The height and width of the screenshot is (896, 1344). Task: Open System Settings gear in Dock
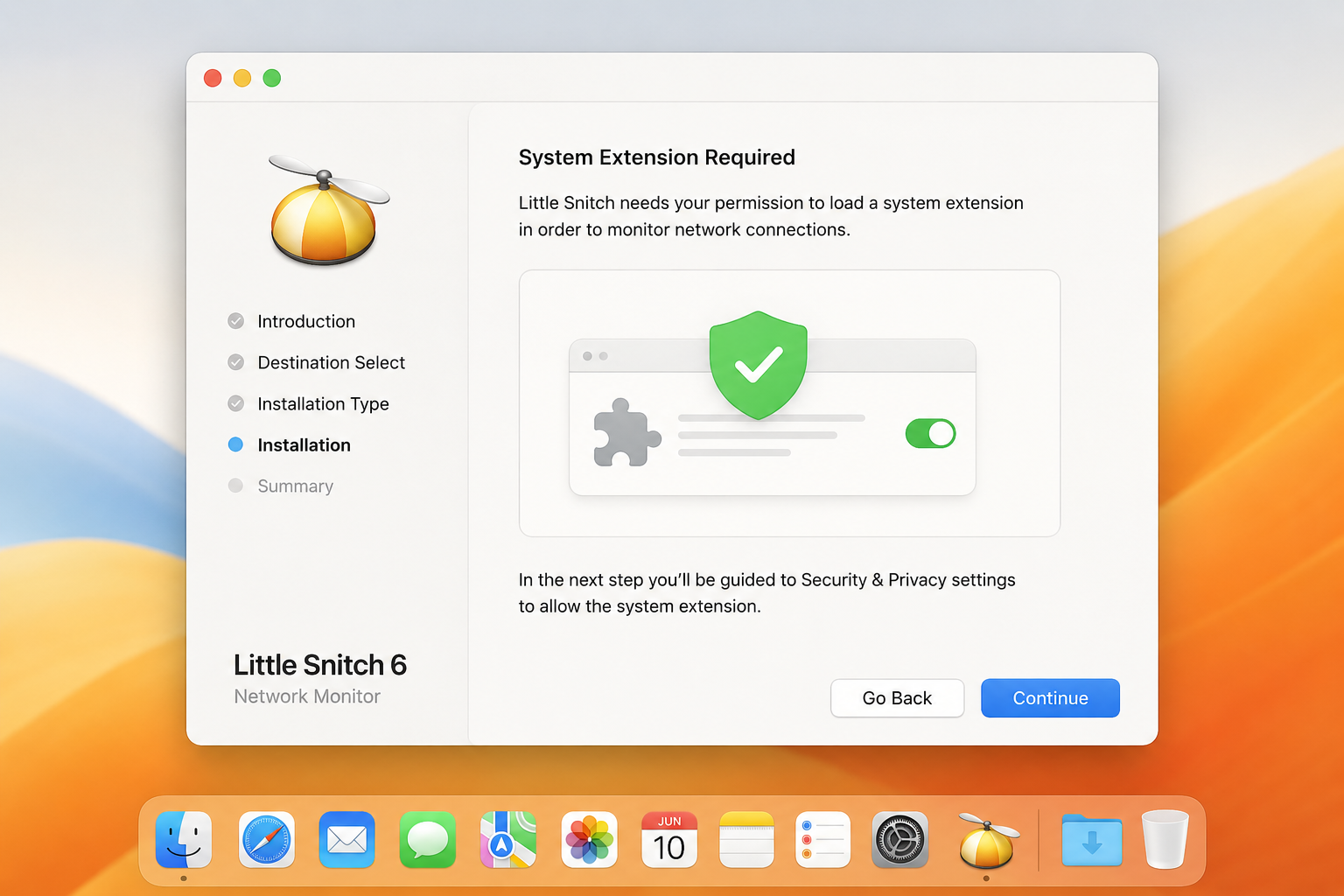click(899, 840)
